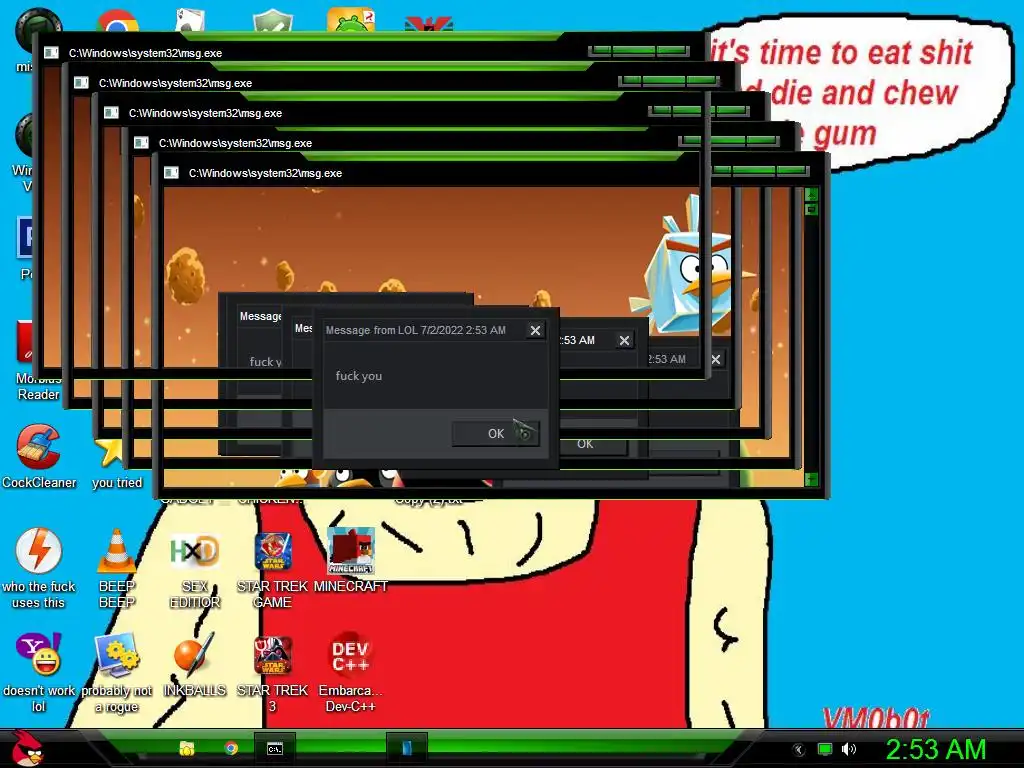1024x768 pixels.
Task: Open the playing cards desktop icon
Action: coord(191,20)
